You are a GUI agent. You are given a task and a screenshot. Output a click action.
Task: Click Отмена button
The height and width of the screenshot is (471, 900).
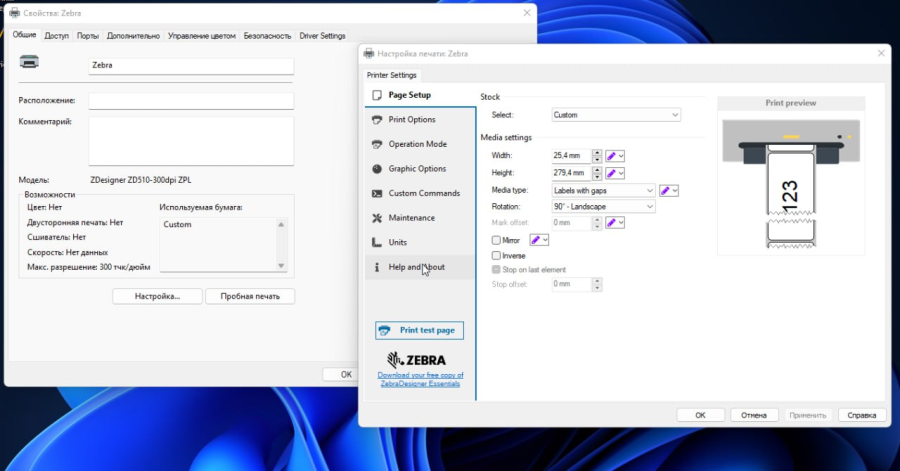tap(754, 415)
